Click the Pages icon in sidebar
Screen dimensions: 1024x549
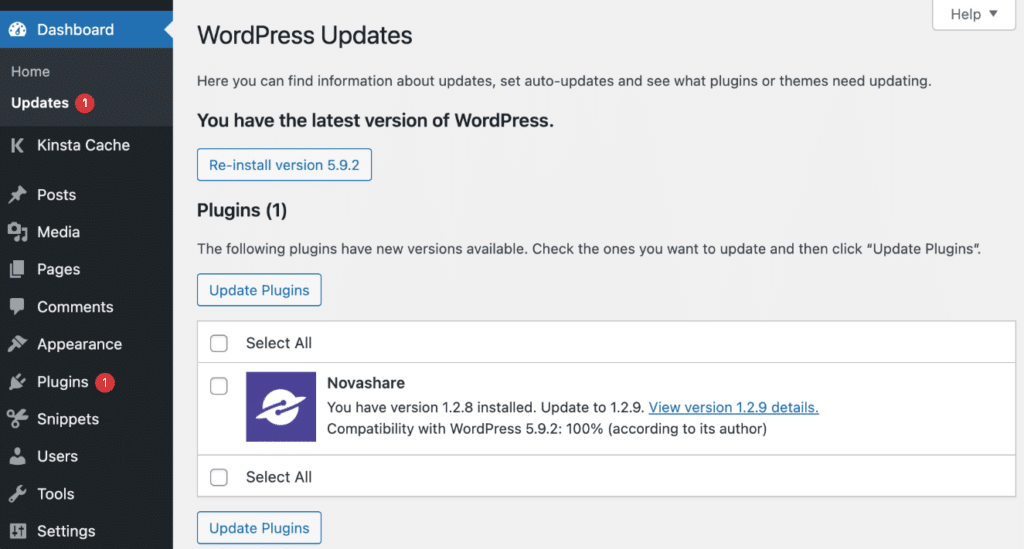click(x=18, y=269)
